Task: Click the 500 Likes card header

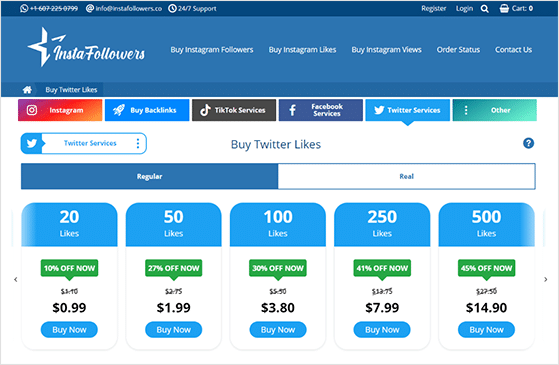Action: pyautogui.click(x=486, y=225)
